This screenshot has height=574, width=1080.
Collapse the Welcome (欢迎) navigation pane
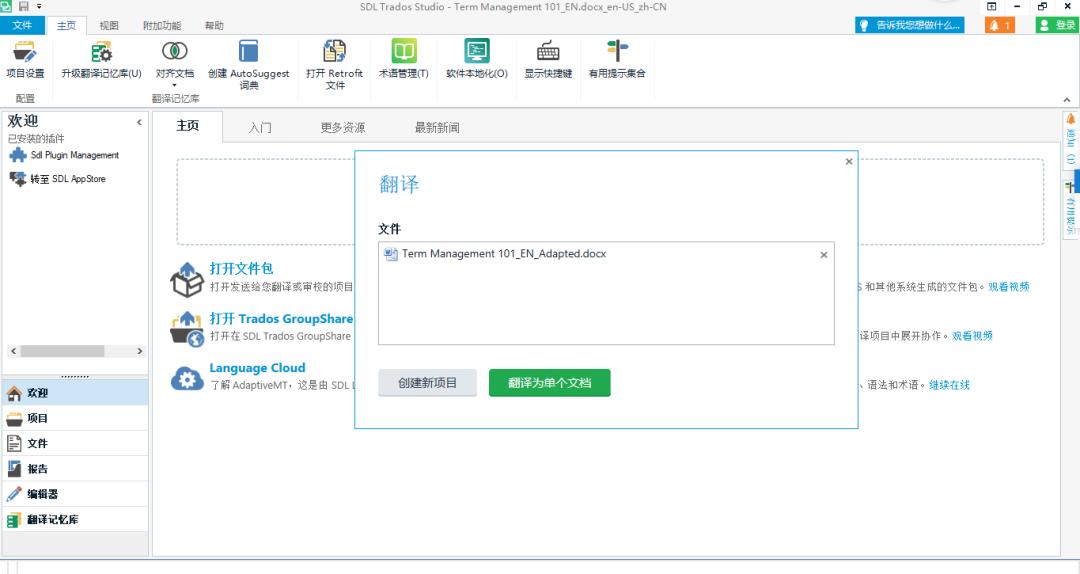(x=139, y=122)
